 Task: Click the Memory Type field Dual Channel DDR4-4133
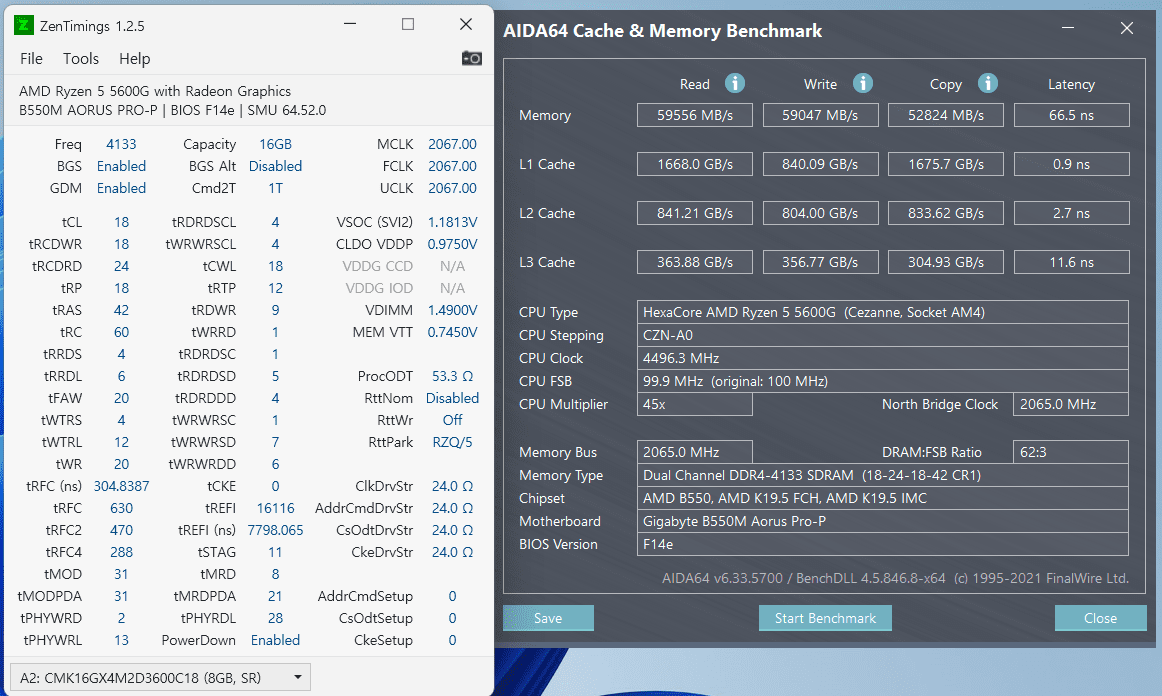point(883,475)
